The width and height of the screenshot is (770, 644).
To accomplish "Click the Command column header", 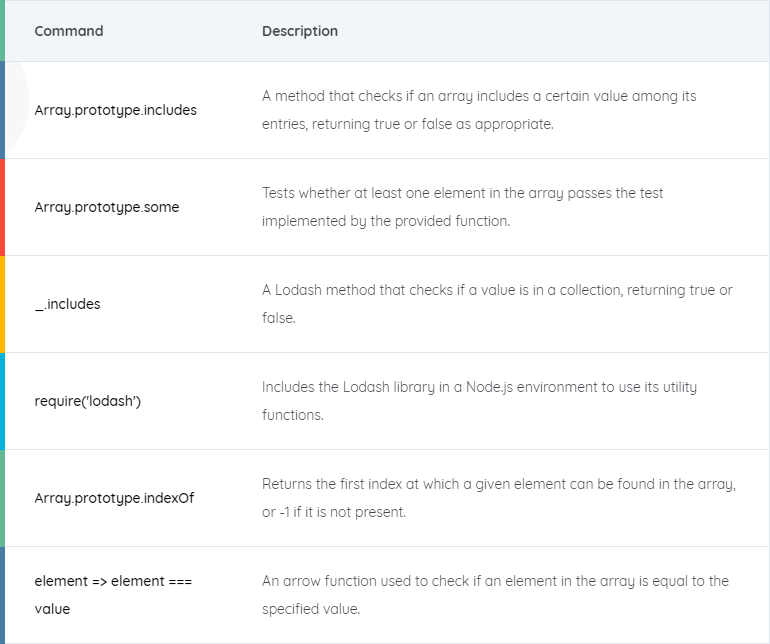I will tap(69, 31).
